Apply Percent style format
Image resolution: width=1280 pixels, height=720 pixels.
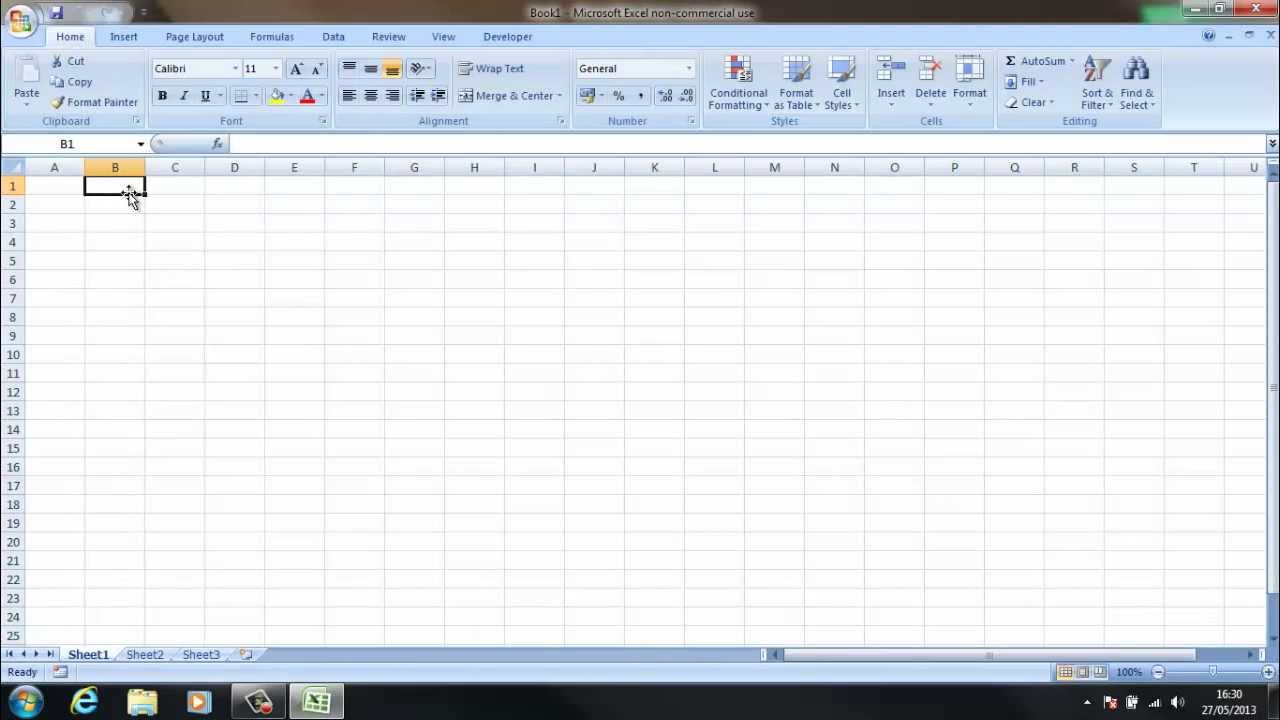pos(618,96)
